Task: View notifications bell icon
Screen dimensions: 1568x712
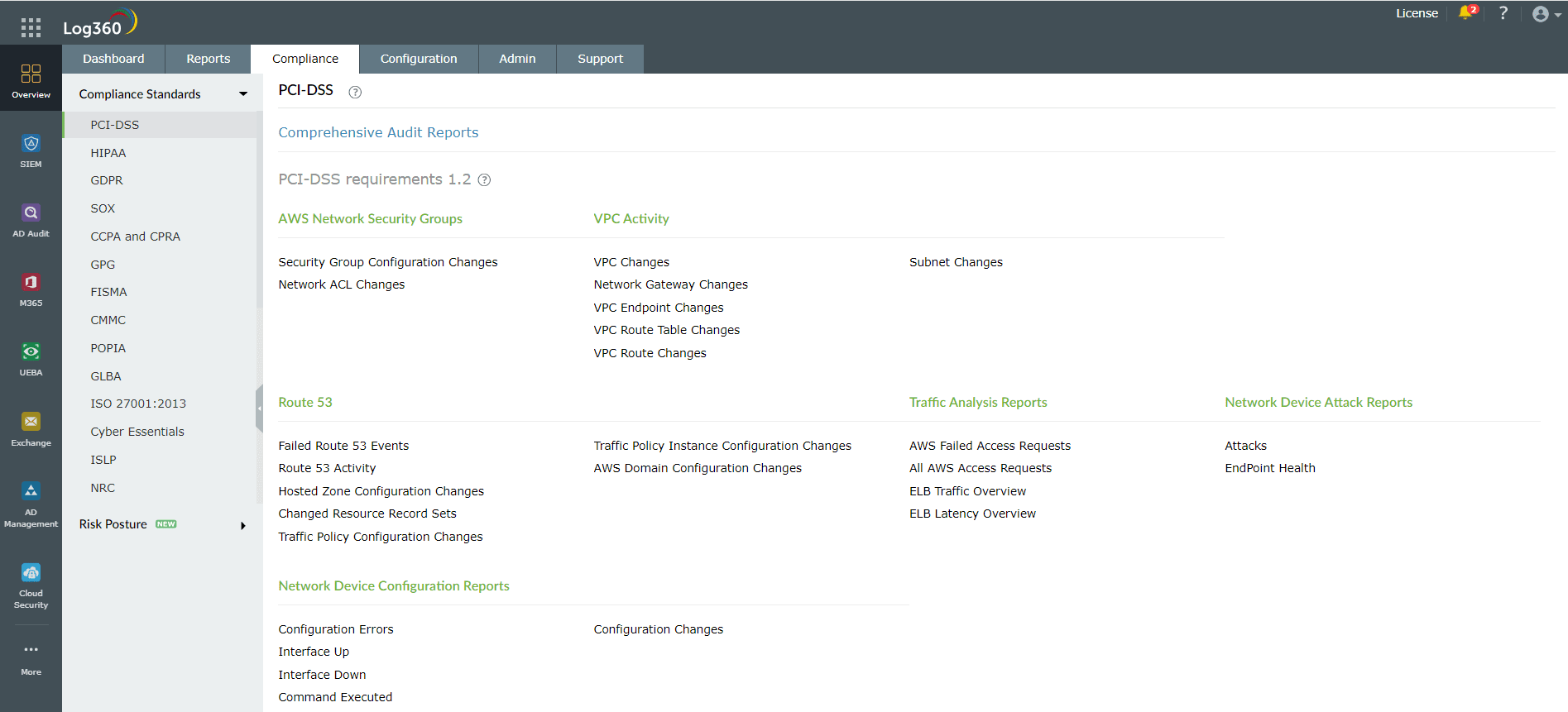Action: pos(1466,13)
